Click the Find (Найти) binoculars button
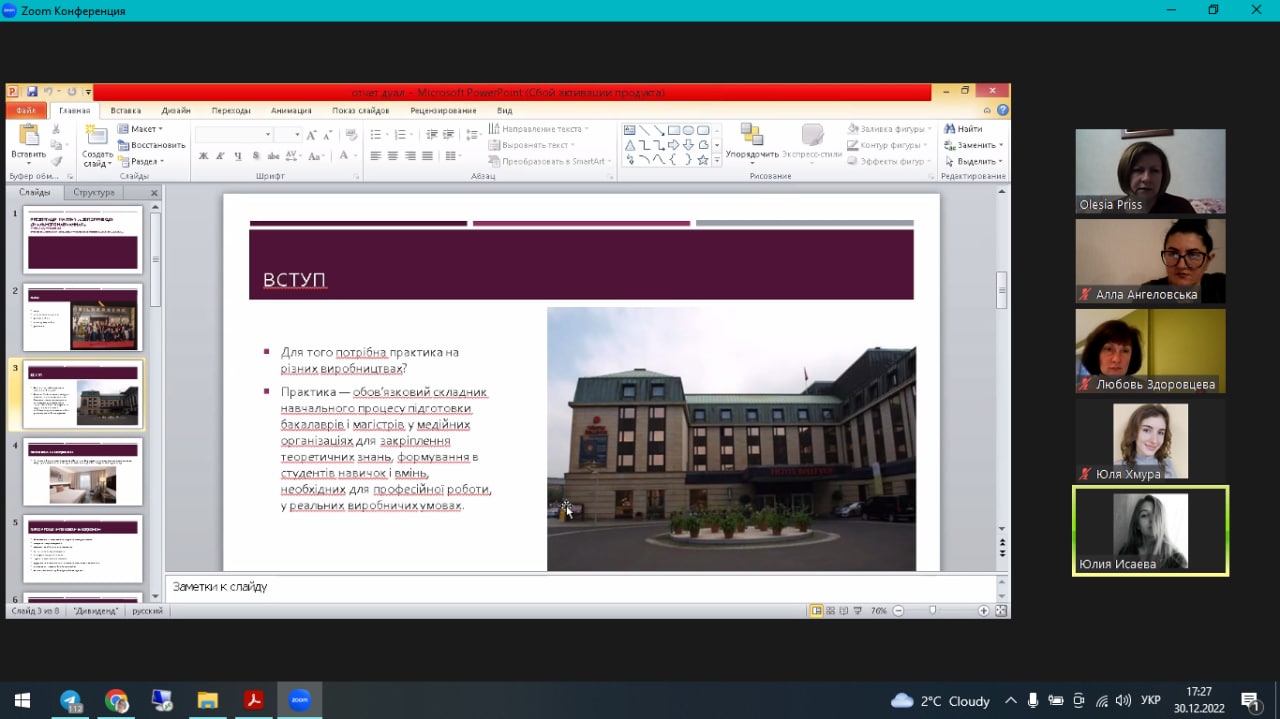1280x719 pixels. [x=963, y=129]
